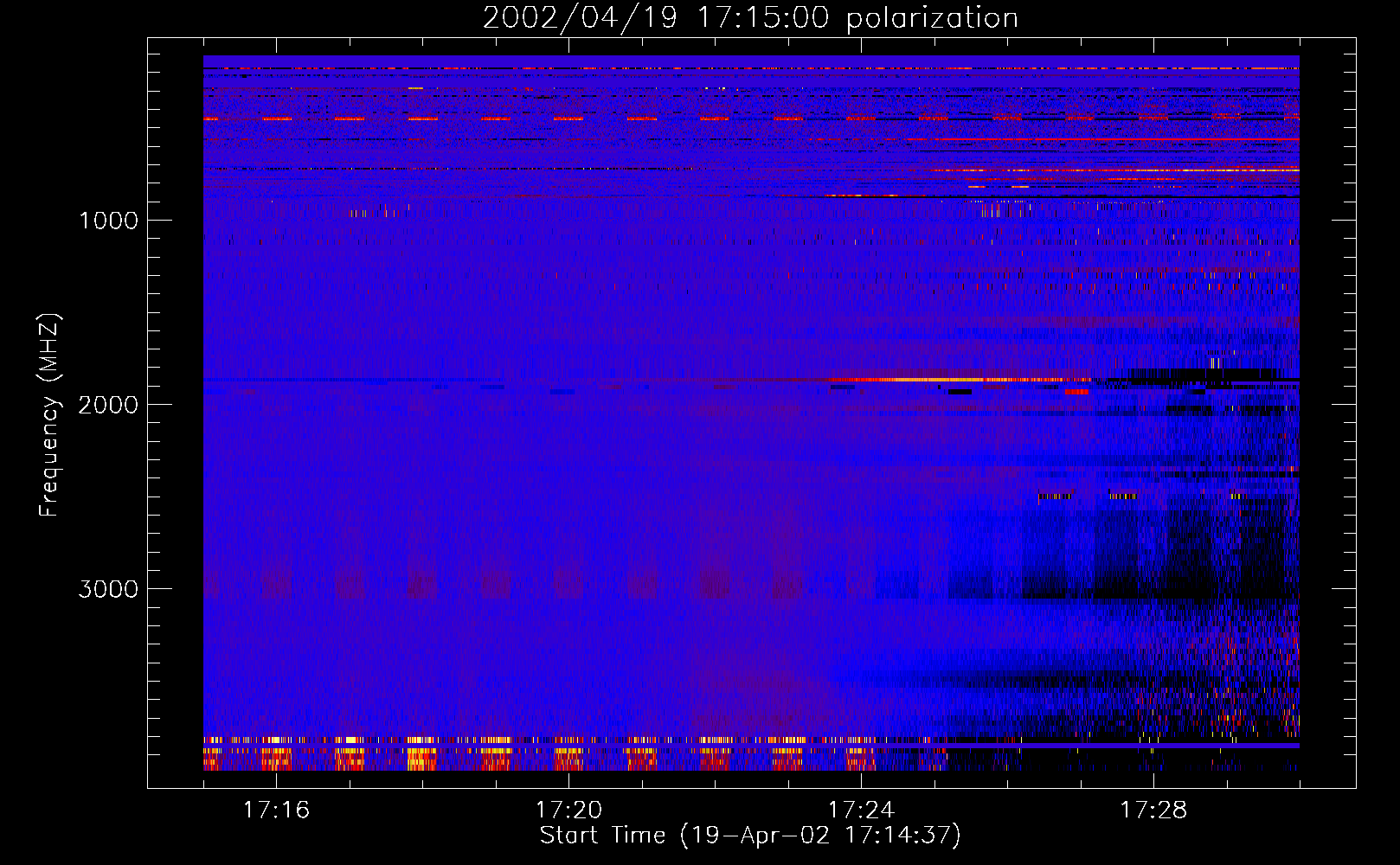Click the small red patch just below the 1900 MHz band
The height and width of the screenshot is (865, 1400).
pos(1076,392)
